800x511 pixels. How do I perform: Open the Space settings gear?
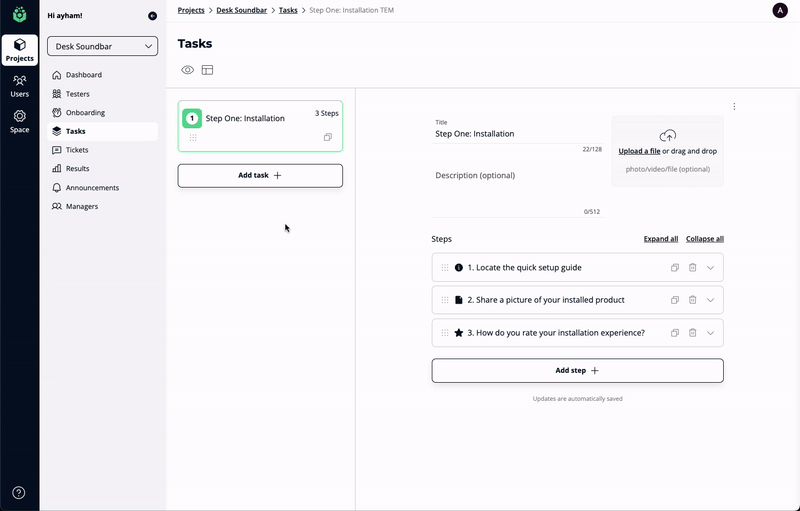[19, 122]
